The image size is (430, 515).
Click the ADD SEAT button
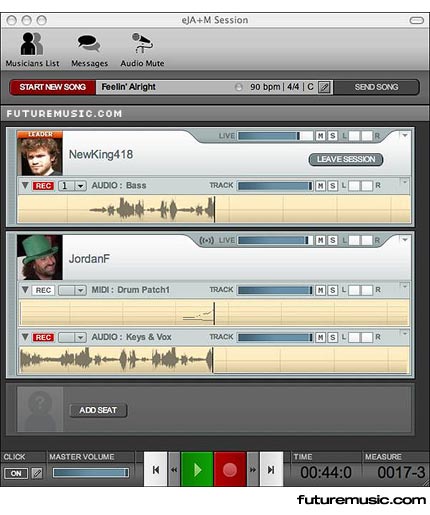98,410
